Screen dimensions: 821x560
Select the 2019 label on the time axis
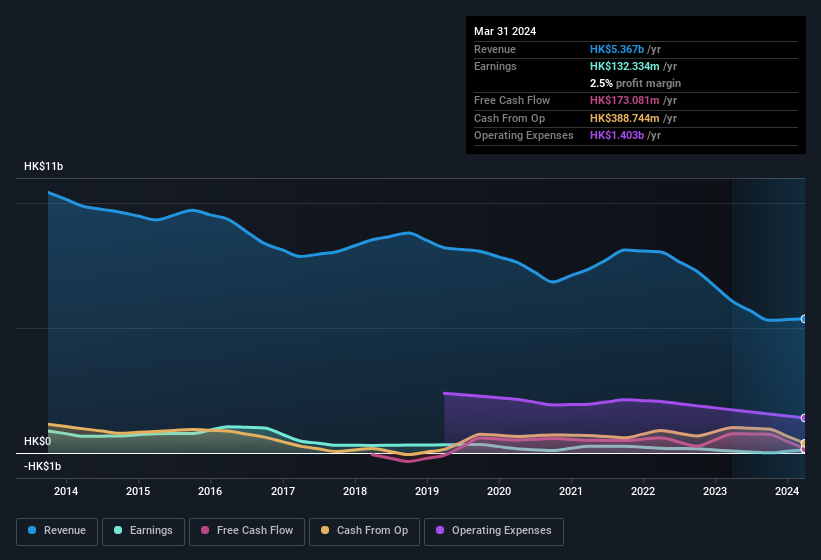point(427,491)
